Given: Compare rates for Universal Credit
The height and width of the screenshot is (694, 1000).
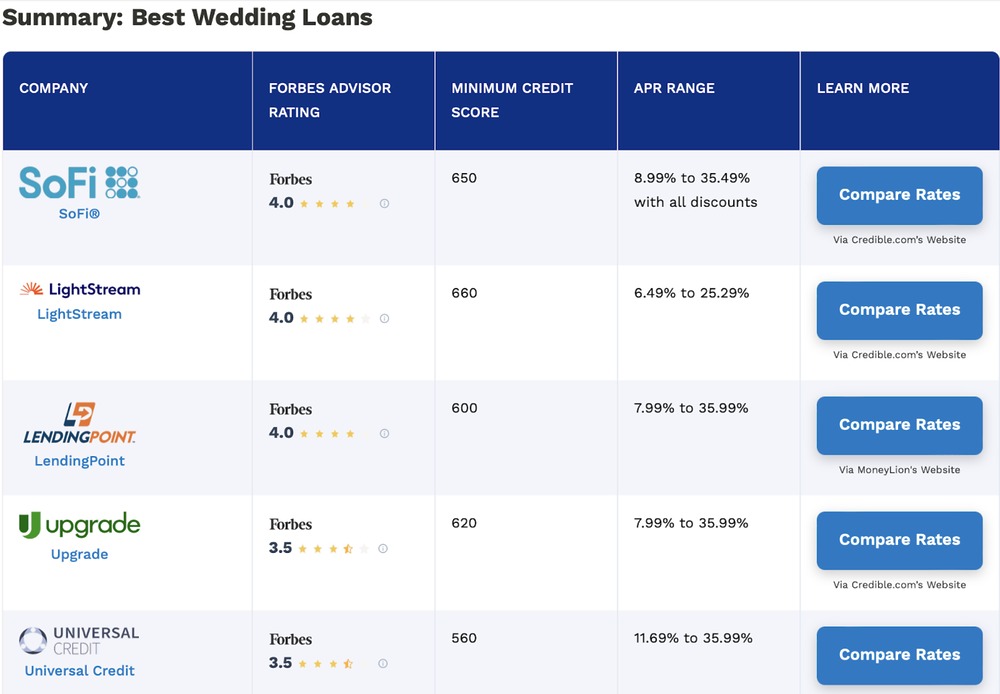Looking at the screenshot, I should click(899, 655).
